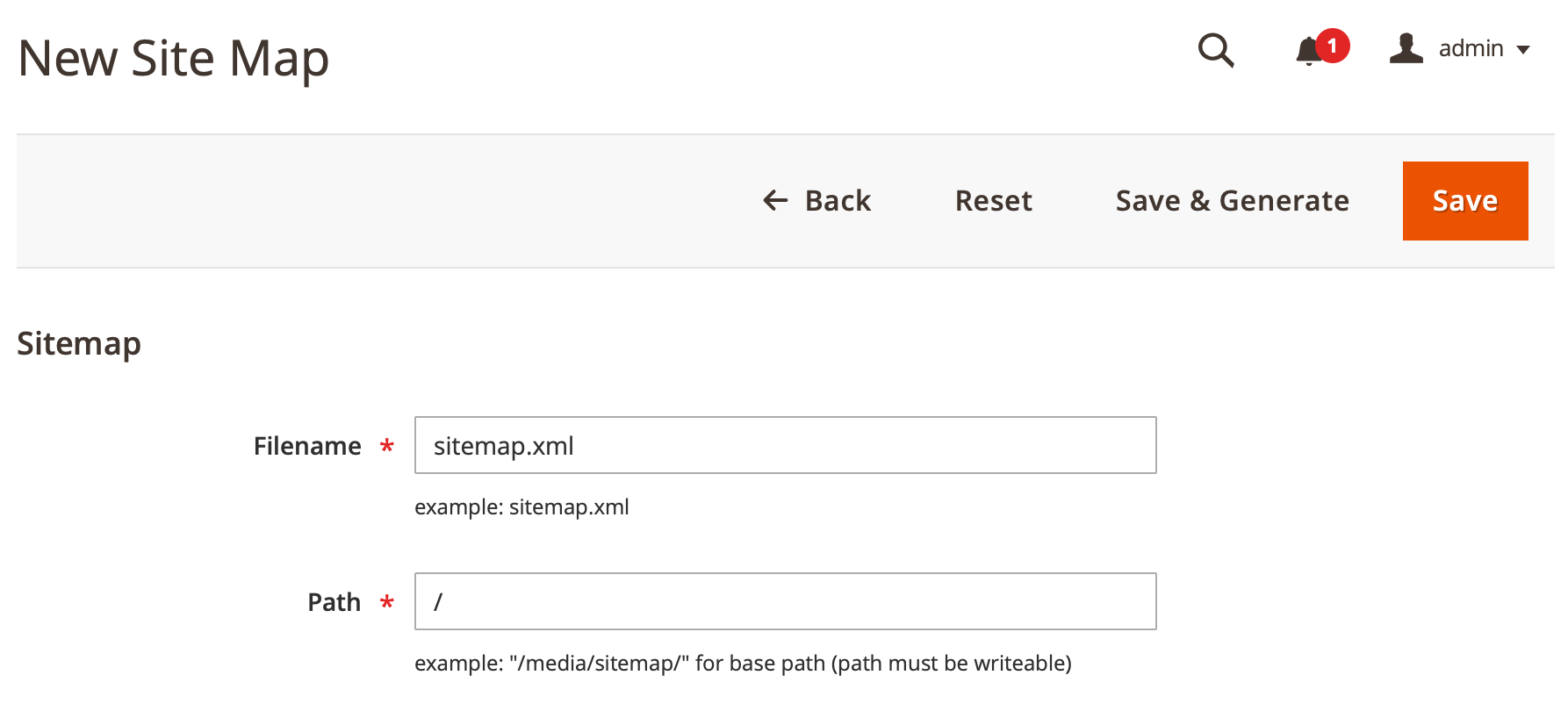The image size is (1568, 704).
Task: Open the notifications bell icon
Action: pos(1309,51)
